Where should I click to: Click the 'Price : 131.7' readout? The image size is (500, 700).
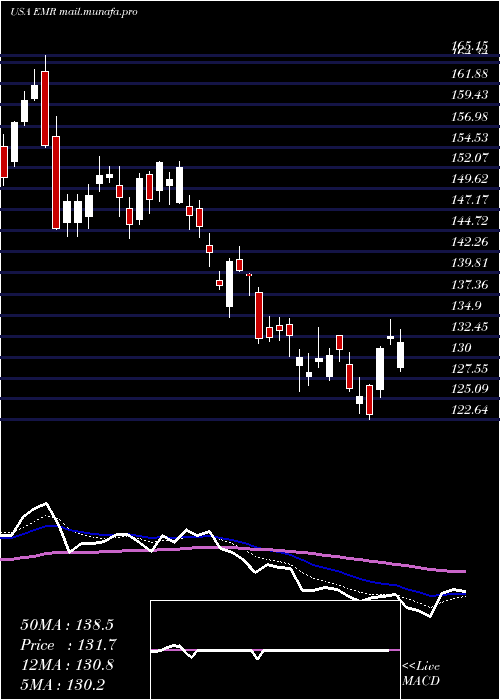pos(68,645)
